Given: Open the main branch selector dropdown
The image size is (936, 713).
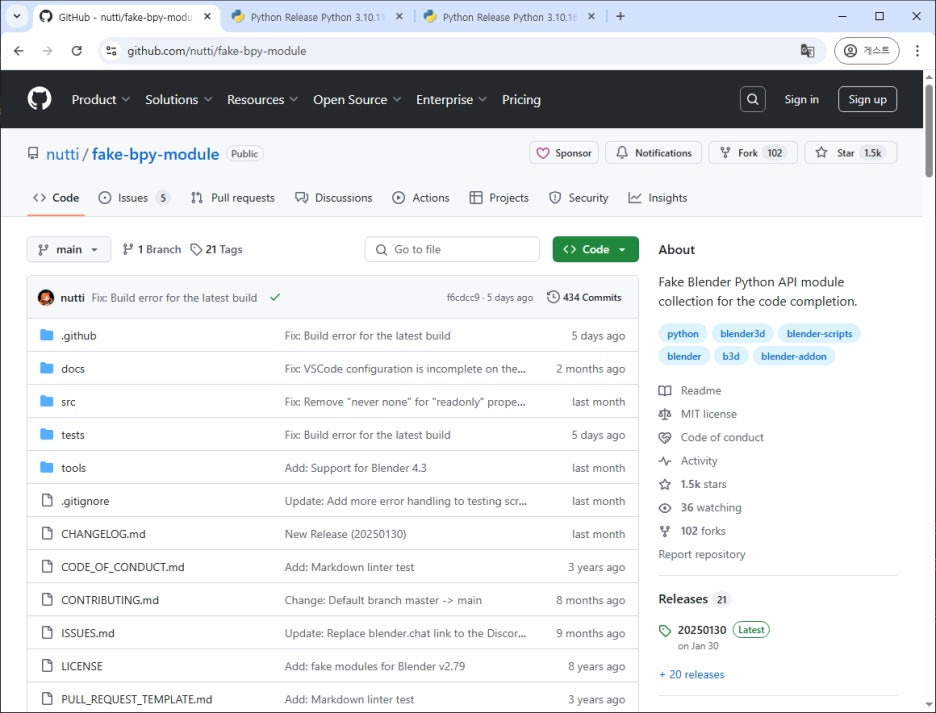Looking at the screenshot, I should click(x=69, y=249).
